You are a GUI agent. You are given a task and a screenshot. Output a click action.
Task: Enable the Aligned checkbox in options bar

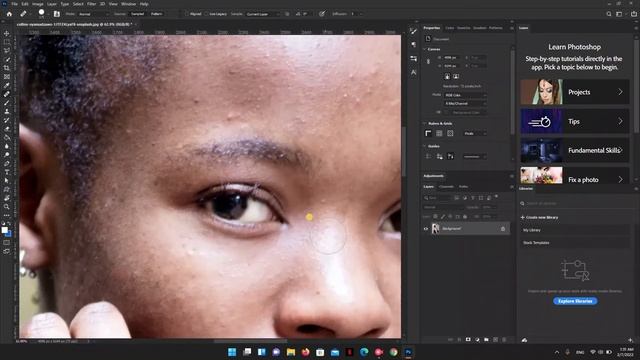click(x=187, y=14)
